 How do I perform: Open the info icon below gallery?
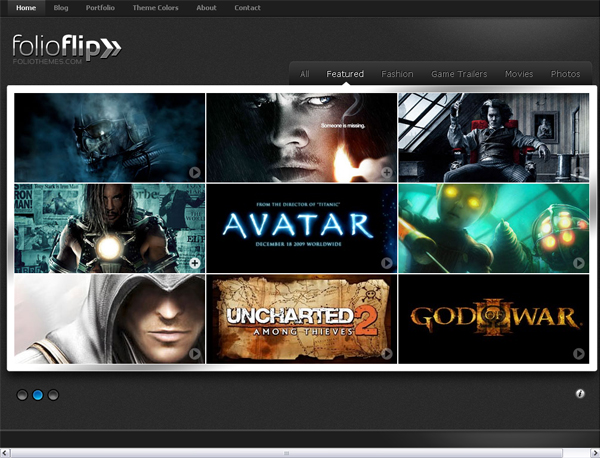(580, 394)
